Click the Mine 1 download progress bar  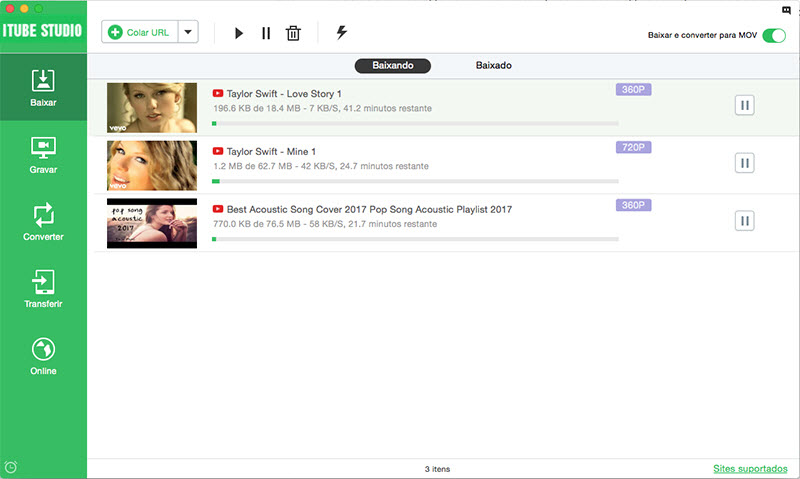pyautogui.click(x=415, y=181)
